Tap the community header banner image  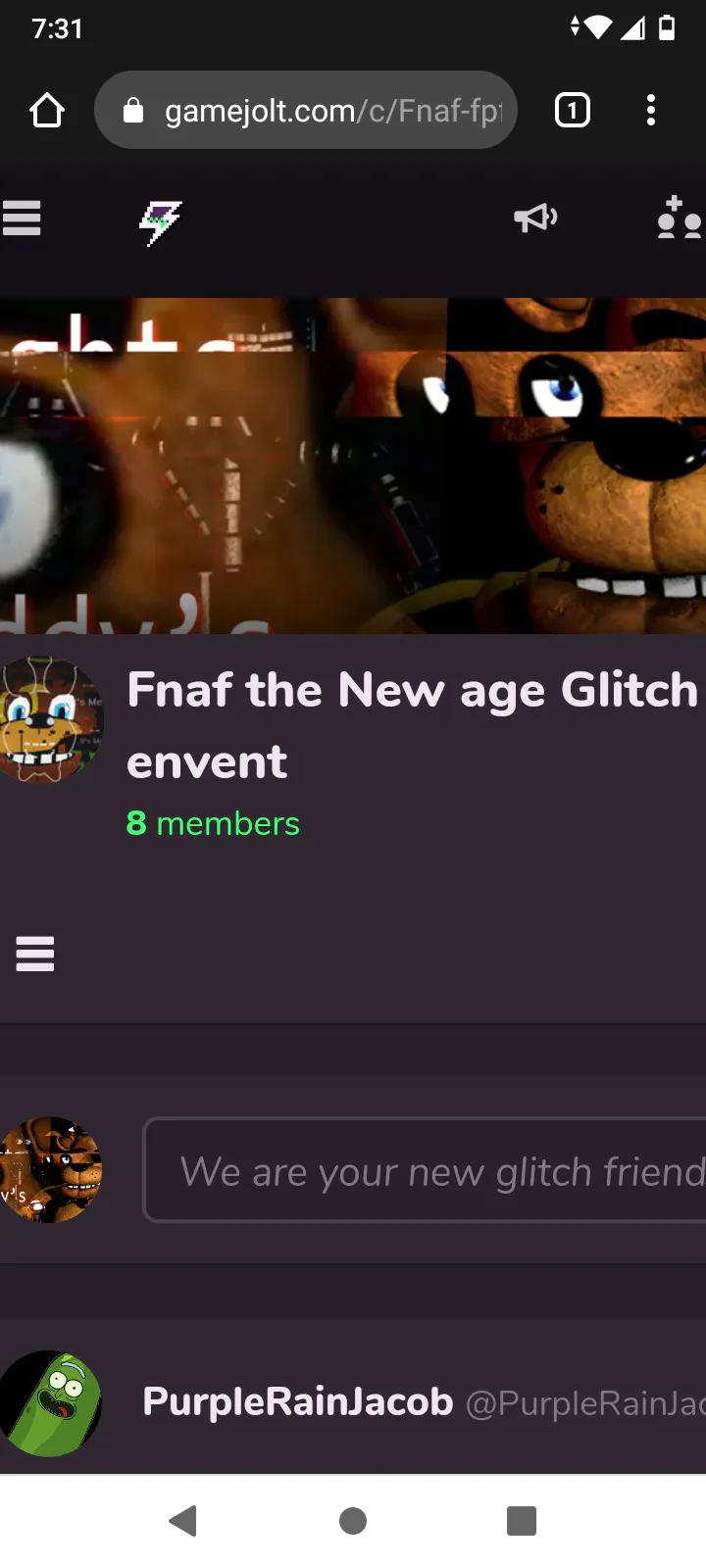[x=353, y=465]
